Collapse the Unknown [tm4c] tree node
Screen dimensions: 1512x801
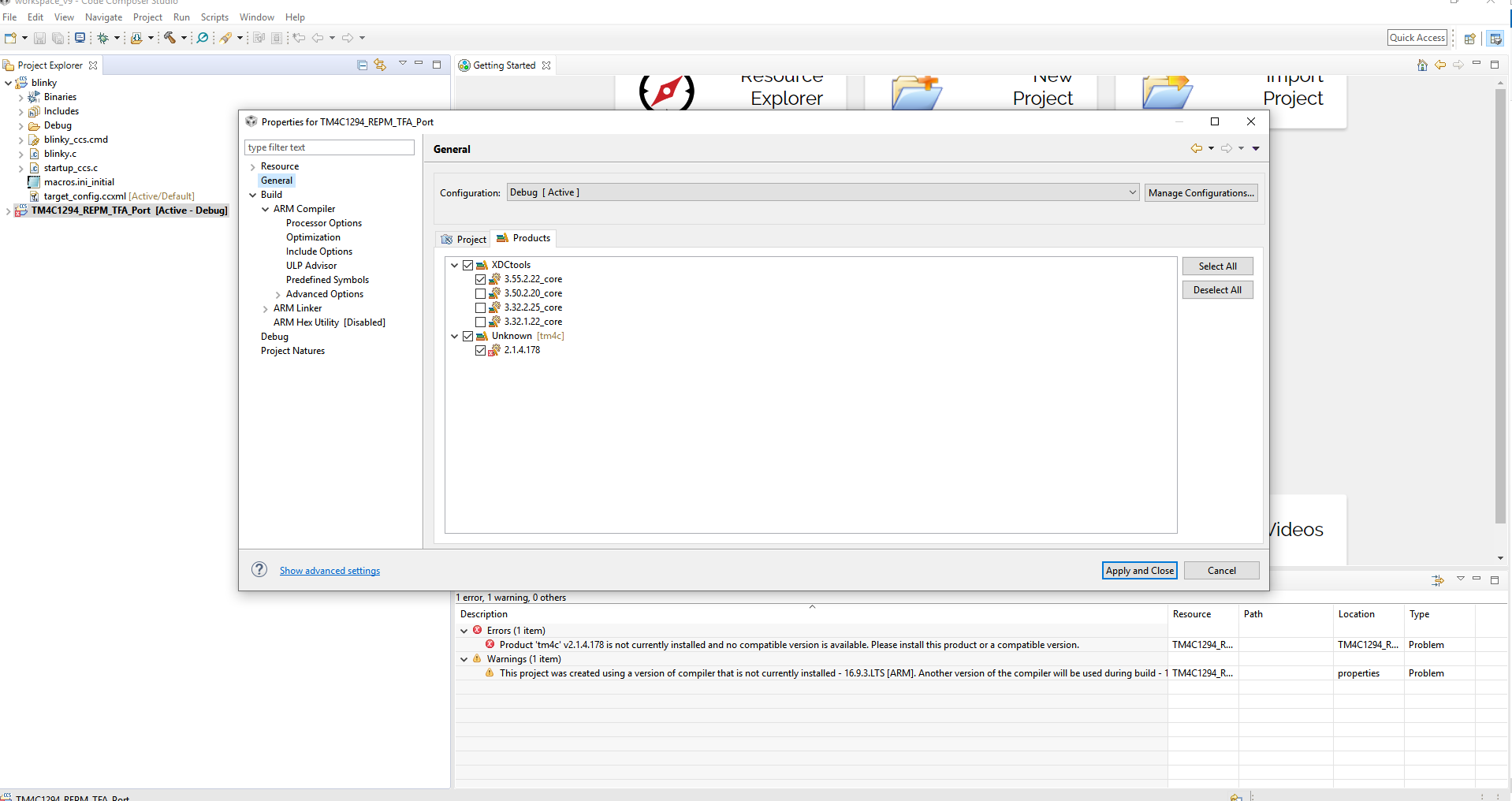(455, 337)
